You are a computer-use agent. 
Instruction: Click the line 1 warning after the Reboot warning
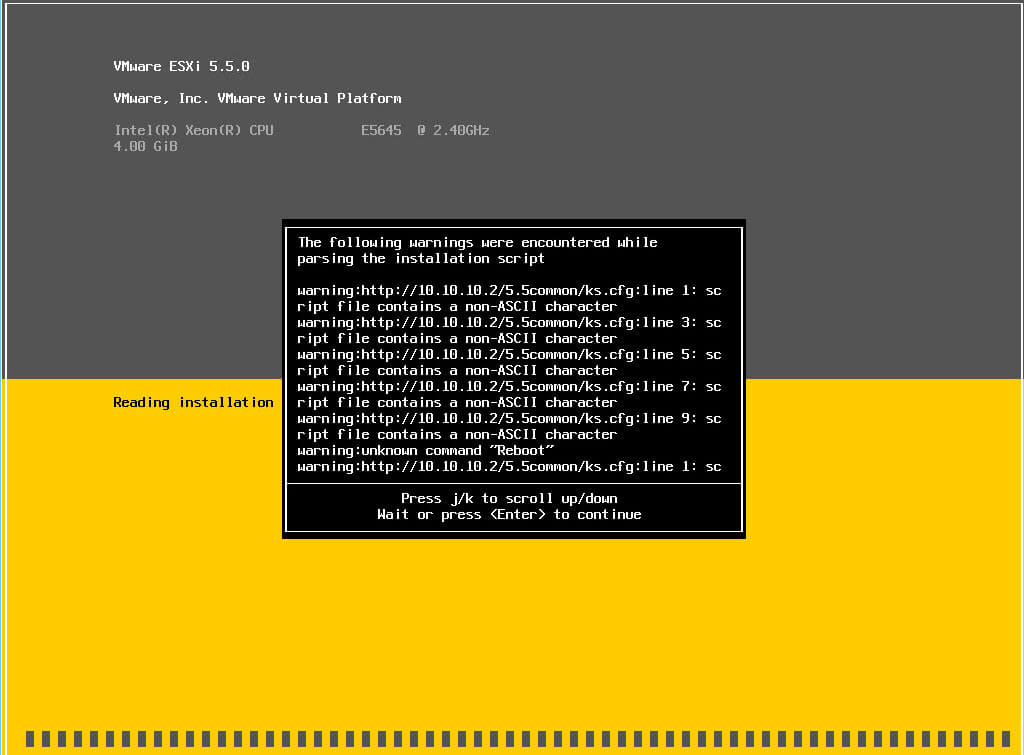tap(509, 466)
